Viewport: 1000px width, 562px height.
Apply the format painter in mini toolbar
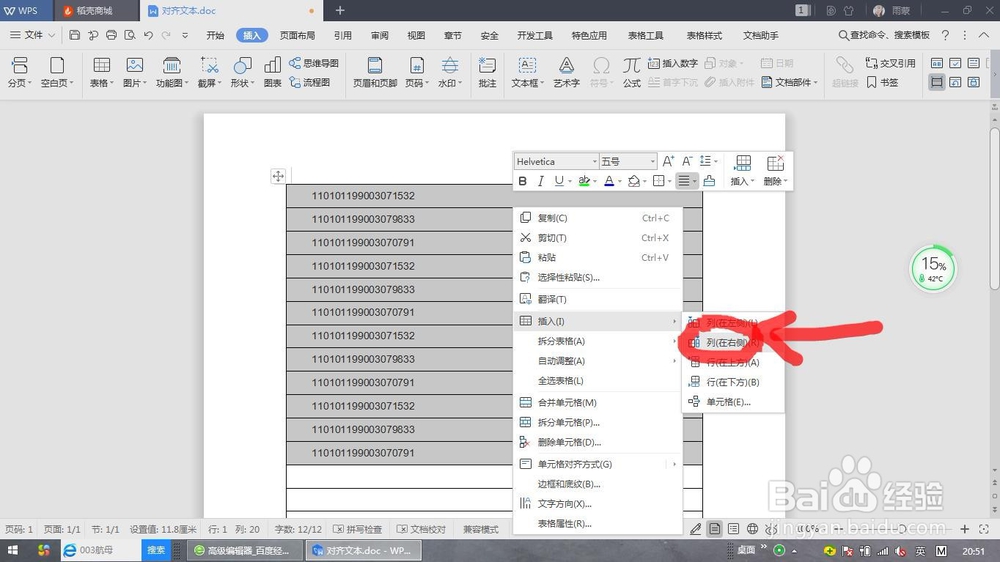coord(709,181)
